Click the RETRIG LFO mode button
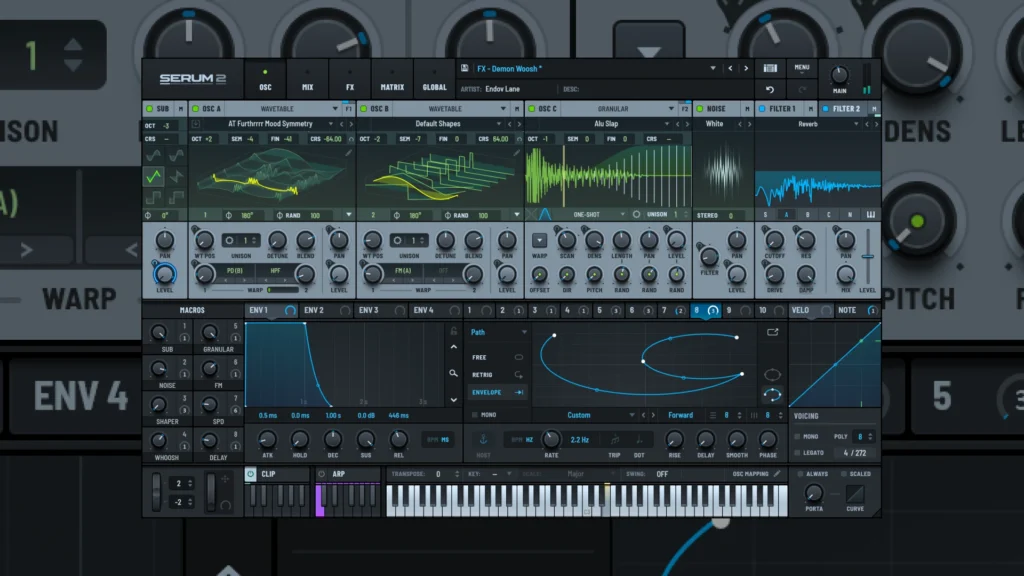Viewport: 1024px width, 576px height. 498,375
